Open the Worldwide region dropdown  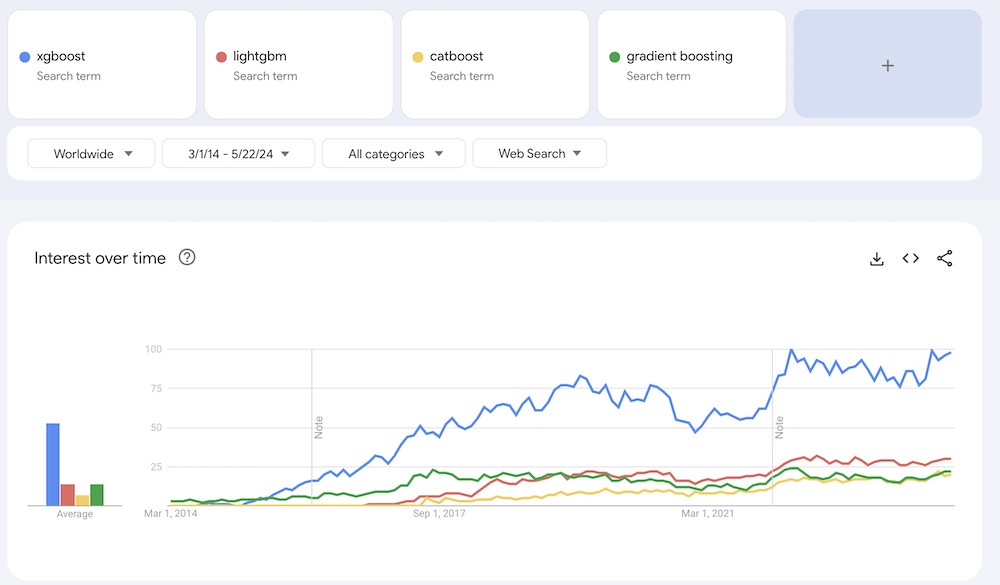click(x=91, y=153)
